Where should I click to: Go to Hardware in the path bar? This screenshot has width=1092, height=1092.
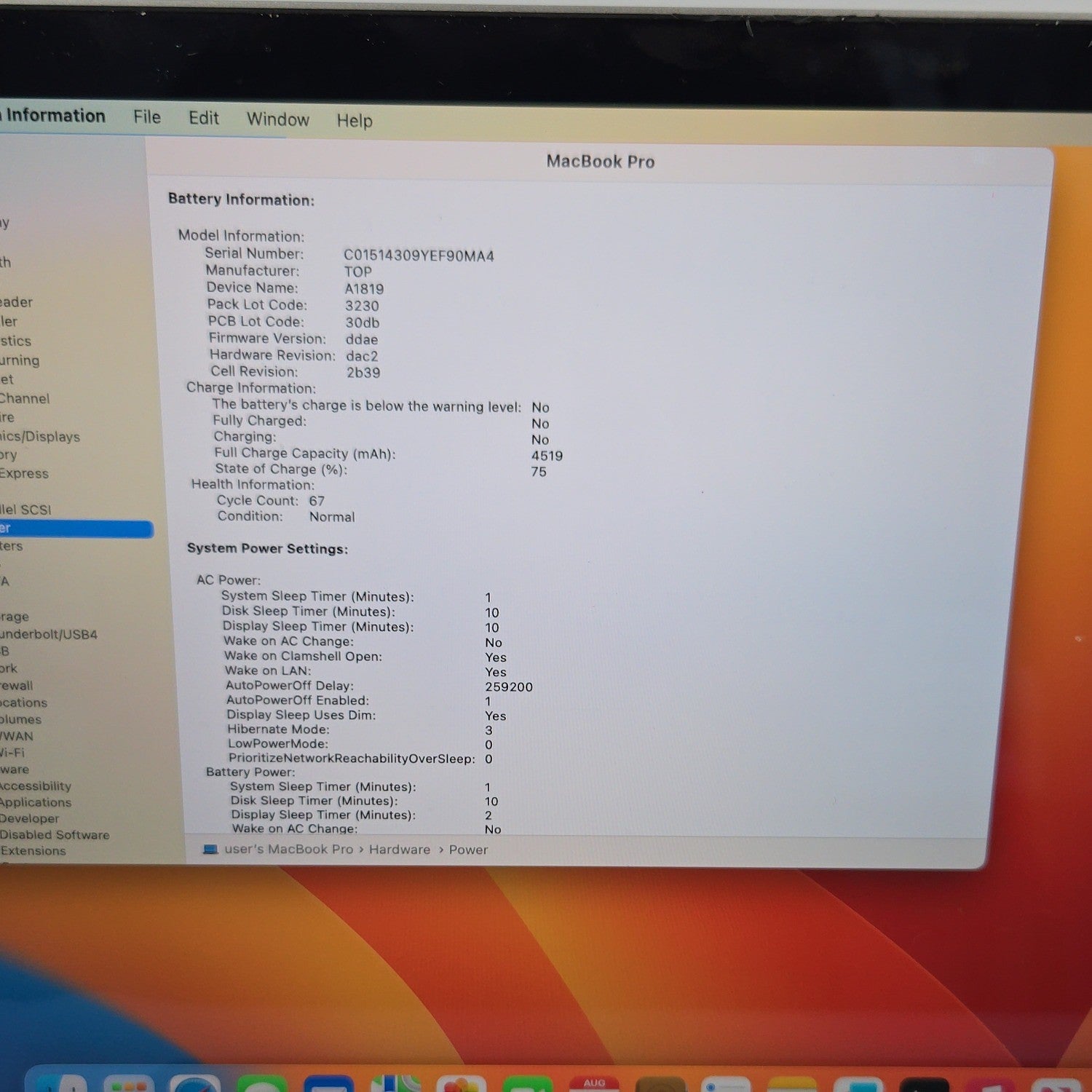click(x=399, y=850)
